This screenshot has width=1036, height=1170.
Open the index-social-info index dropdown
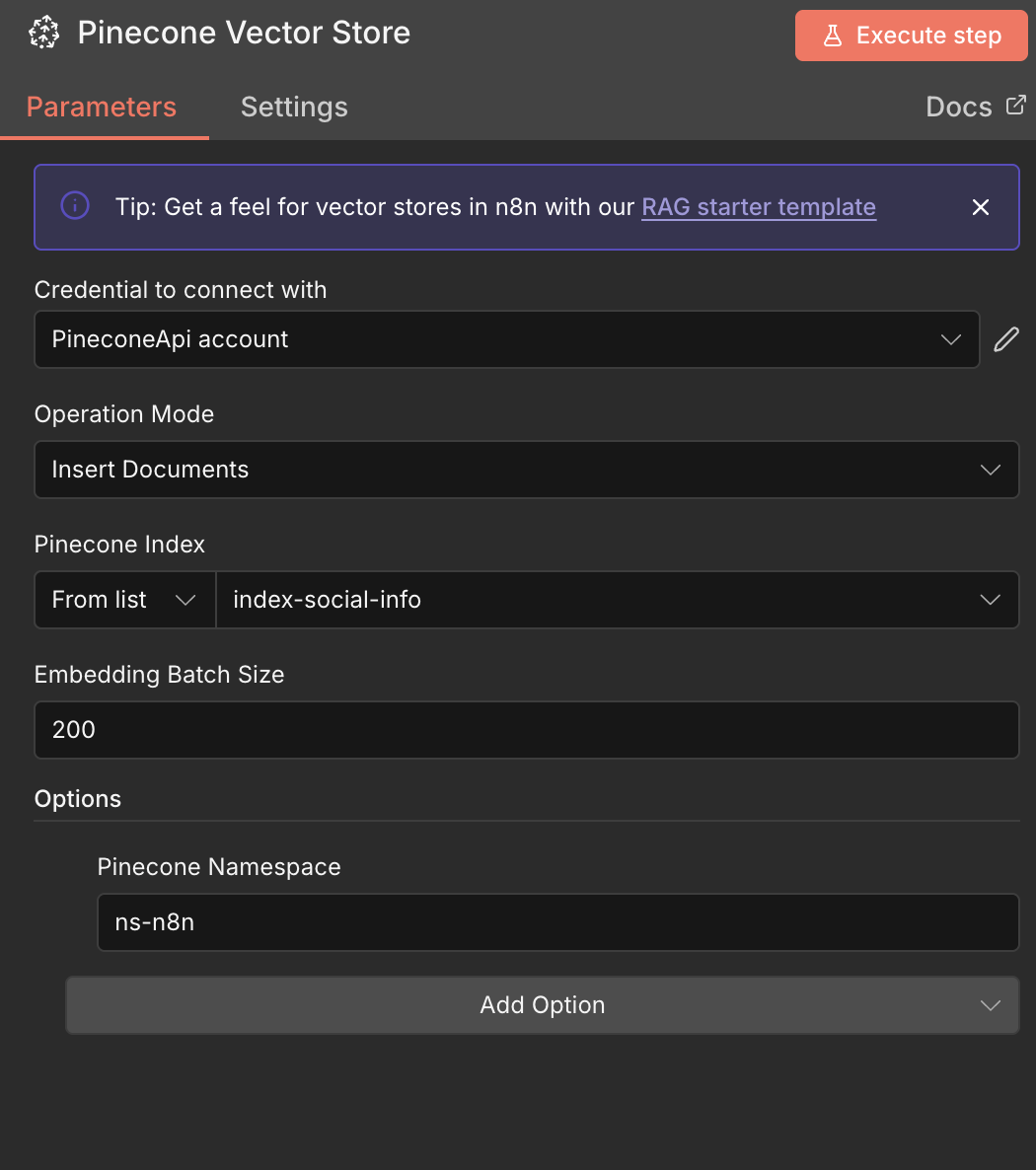618,599
